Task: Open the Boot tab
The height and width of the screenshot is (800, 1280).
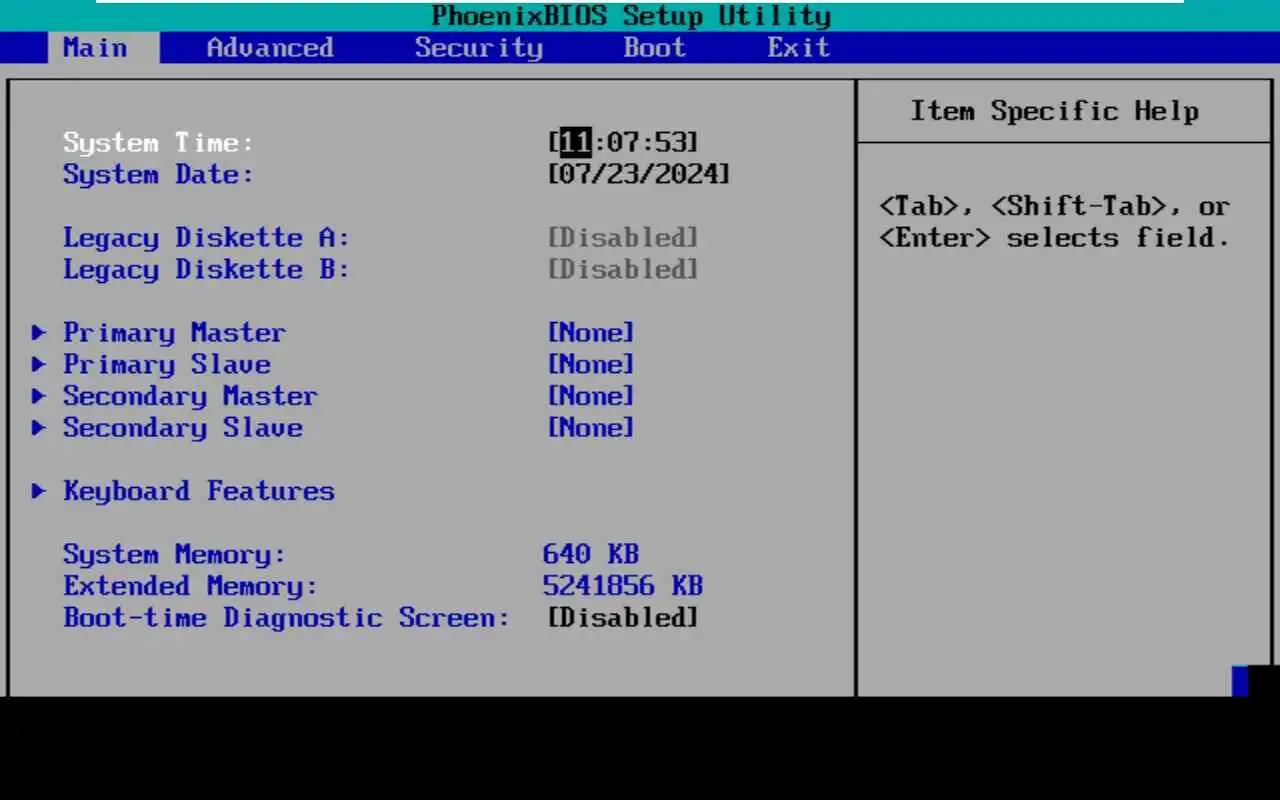Action: (655, 48)
